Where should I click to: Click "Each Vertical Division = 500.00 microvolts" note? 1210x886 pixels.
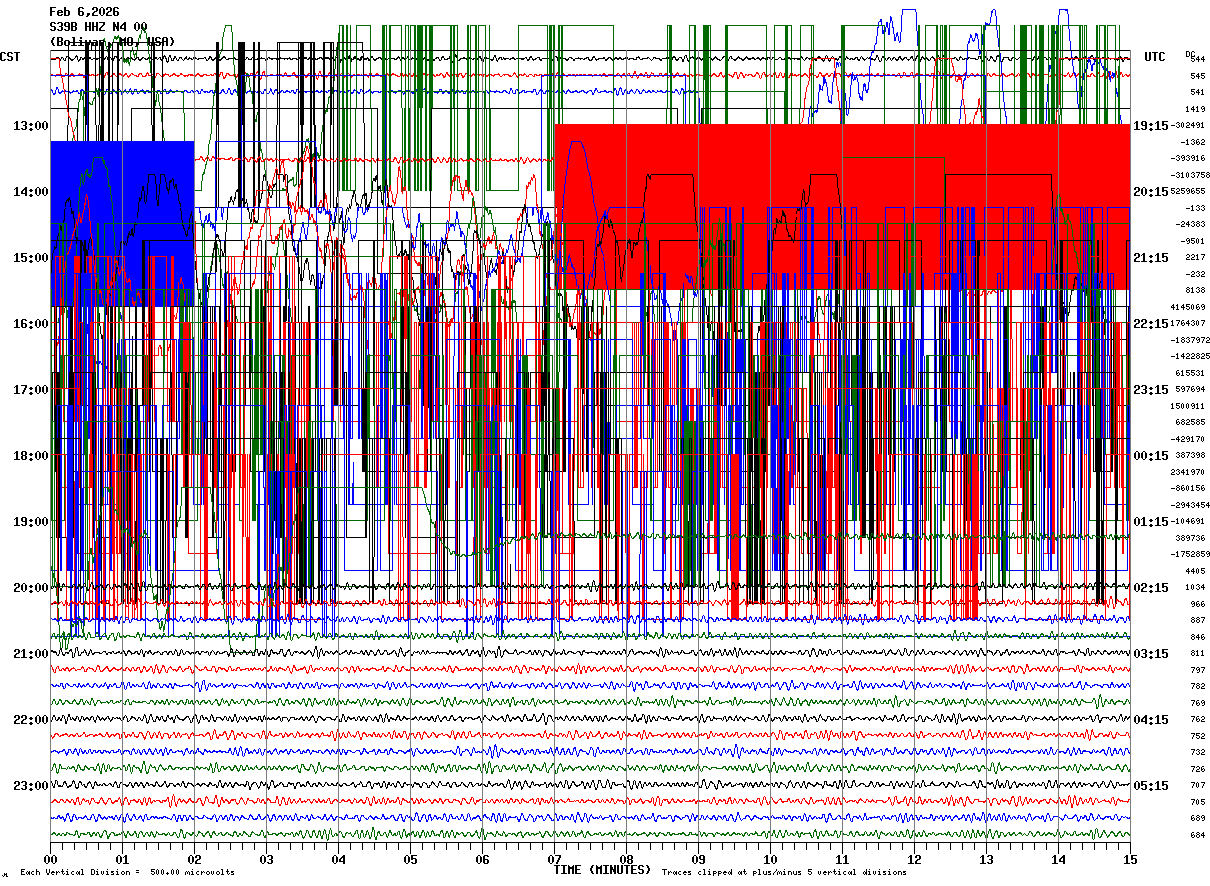coord(127,872)
